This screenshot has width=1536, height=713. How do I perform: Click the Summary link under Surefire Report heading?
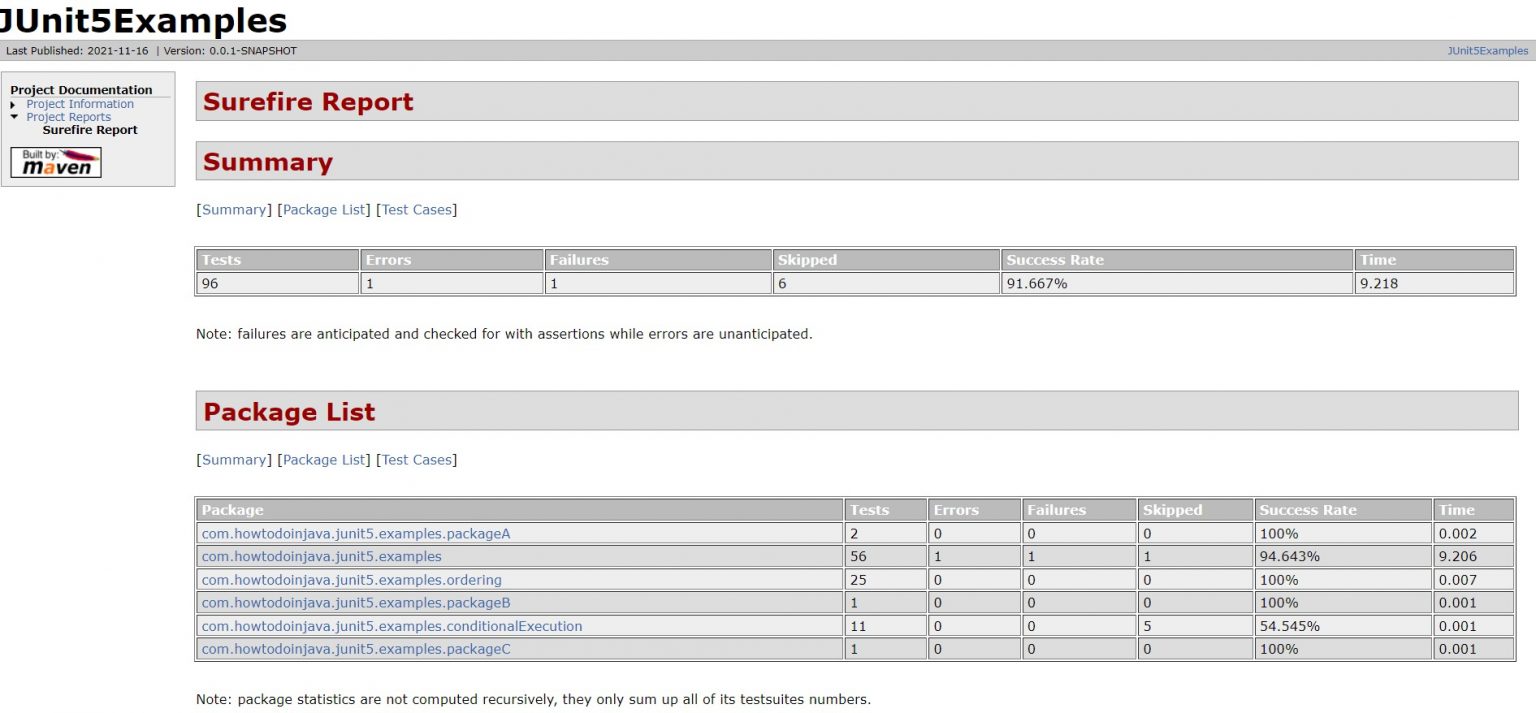coord(233,209)
